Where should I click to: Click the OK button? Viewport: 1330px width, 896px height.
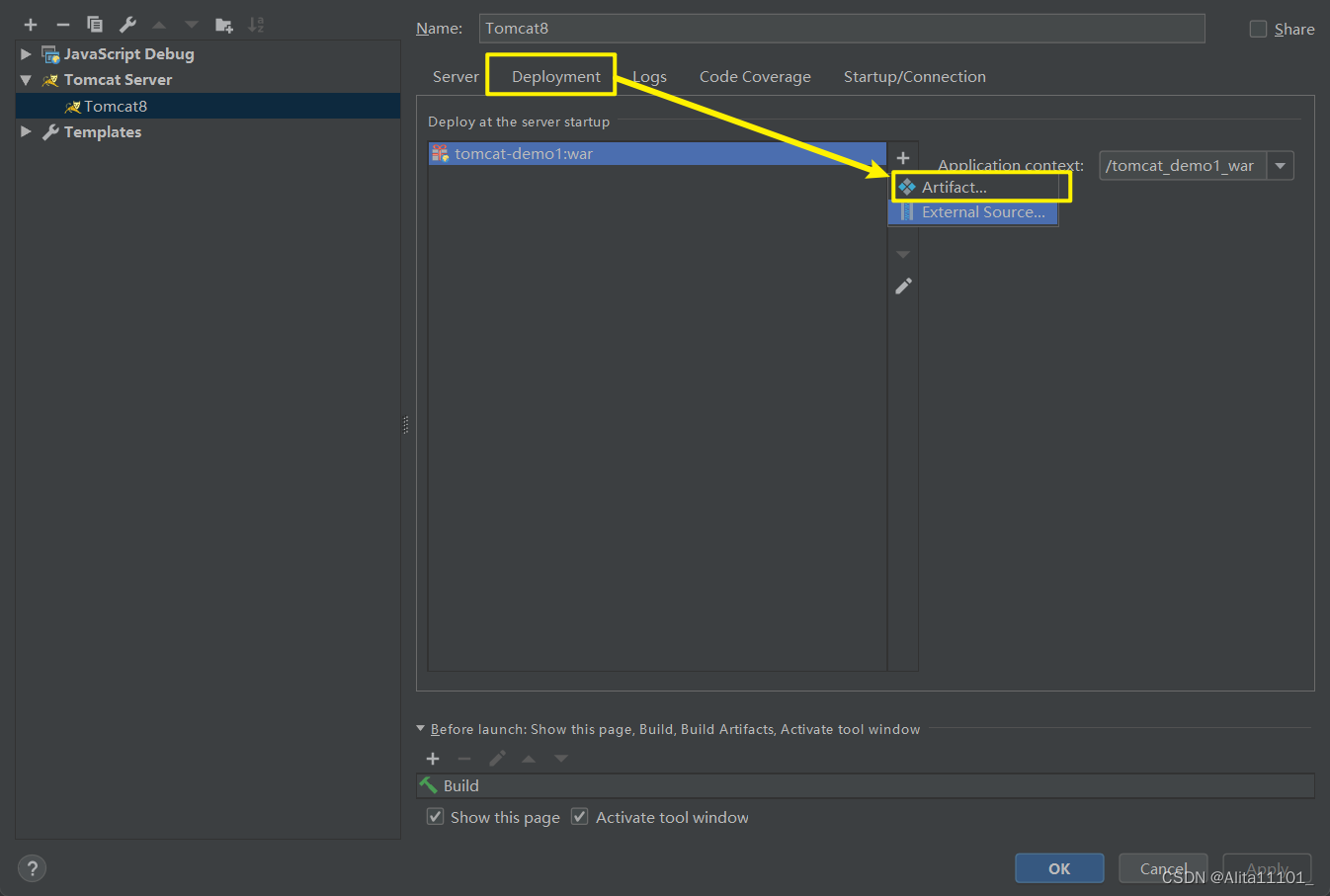coord(1059,868)
